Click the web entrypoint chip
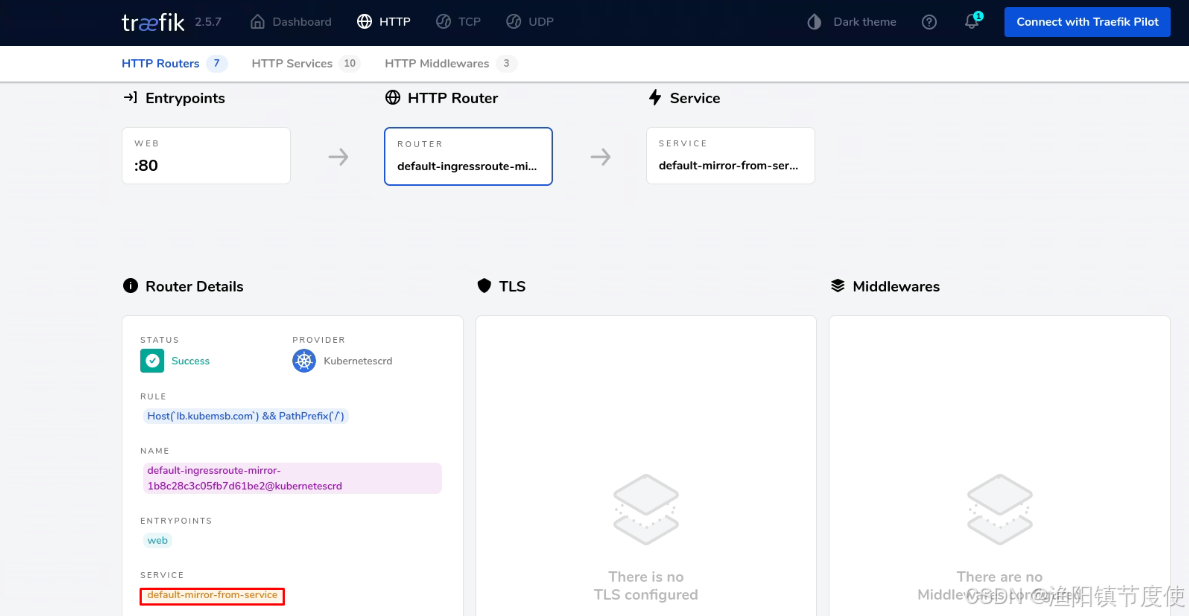The width and height of the screenshot is (1189, 616). coord(158,540)
